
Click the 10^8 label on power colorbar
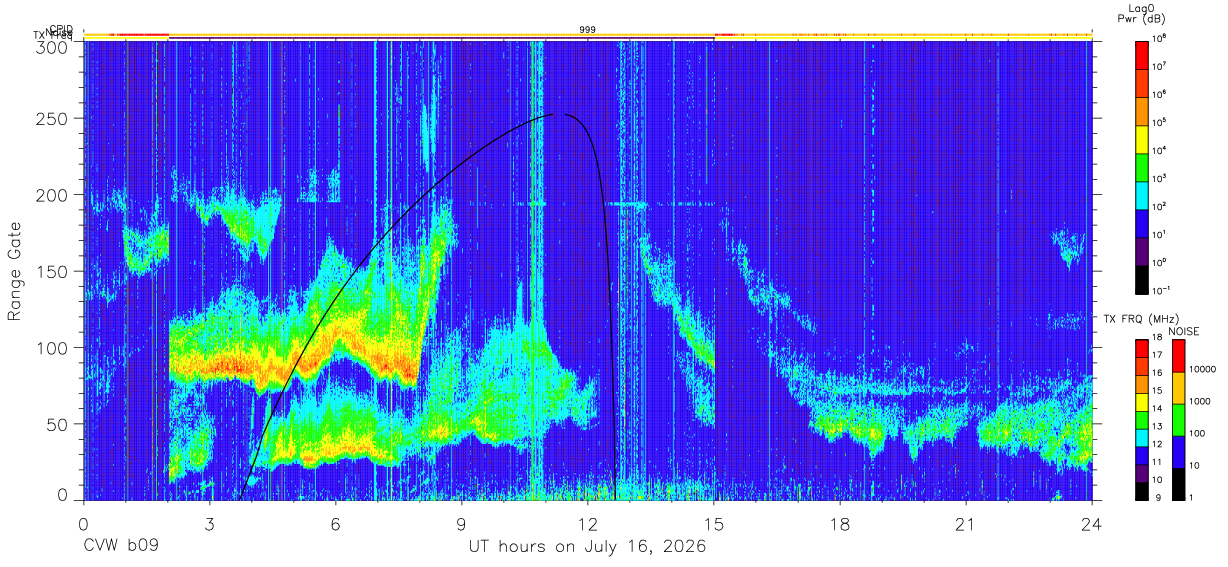1159,39
